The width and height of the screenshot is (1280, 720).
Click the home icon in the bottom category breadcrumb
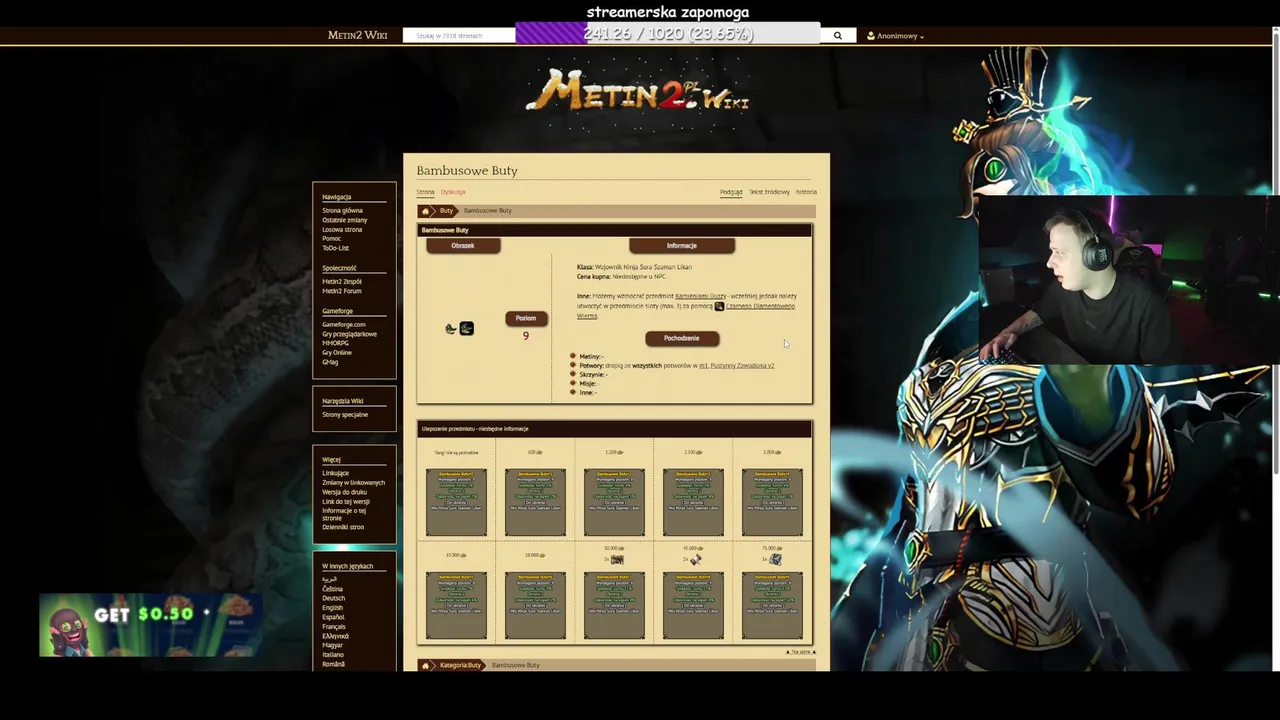425,665
